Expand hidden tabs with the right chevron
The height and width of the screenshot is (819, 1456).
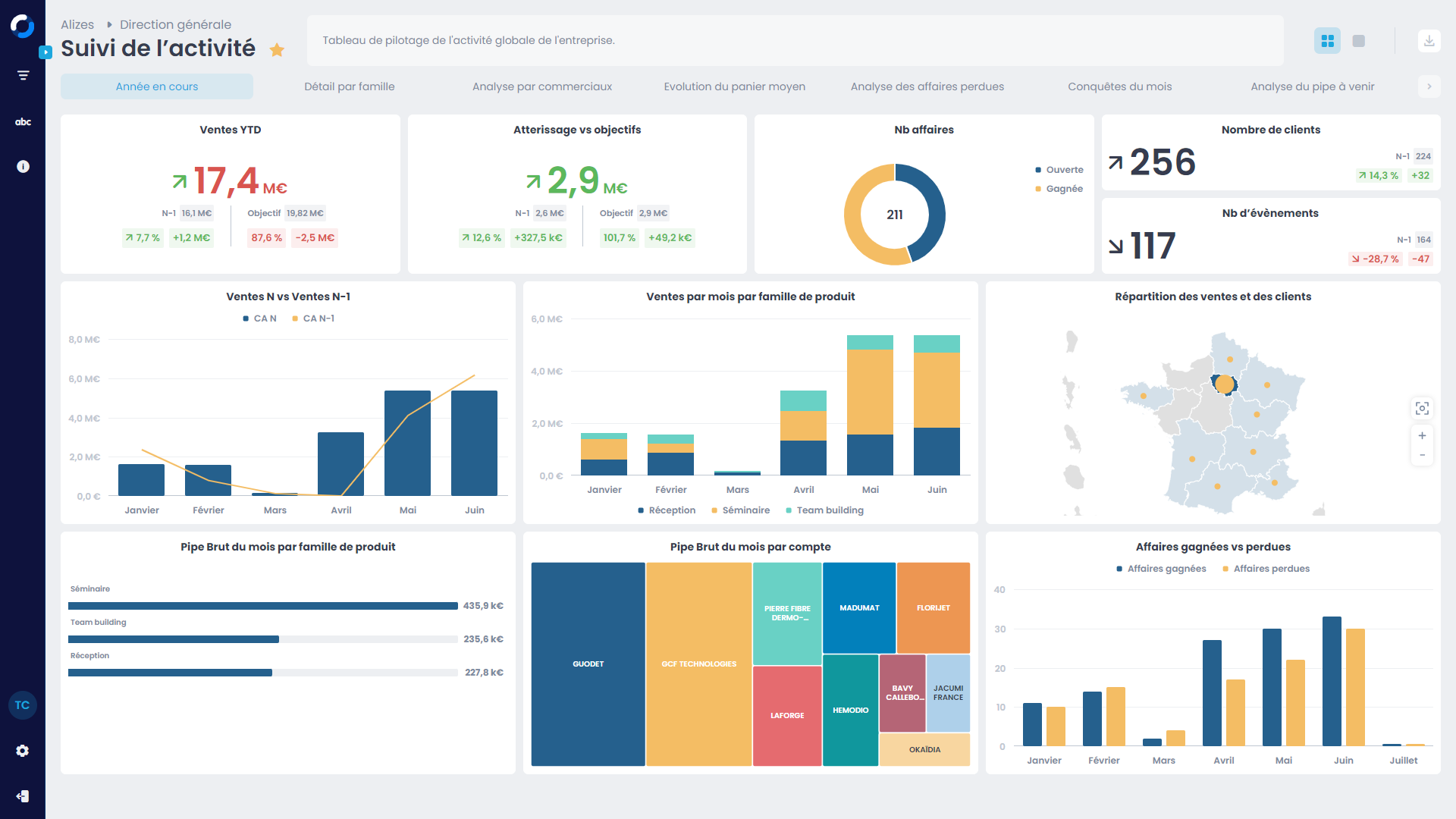[x=1429, y=86]
